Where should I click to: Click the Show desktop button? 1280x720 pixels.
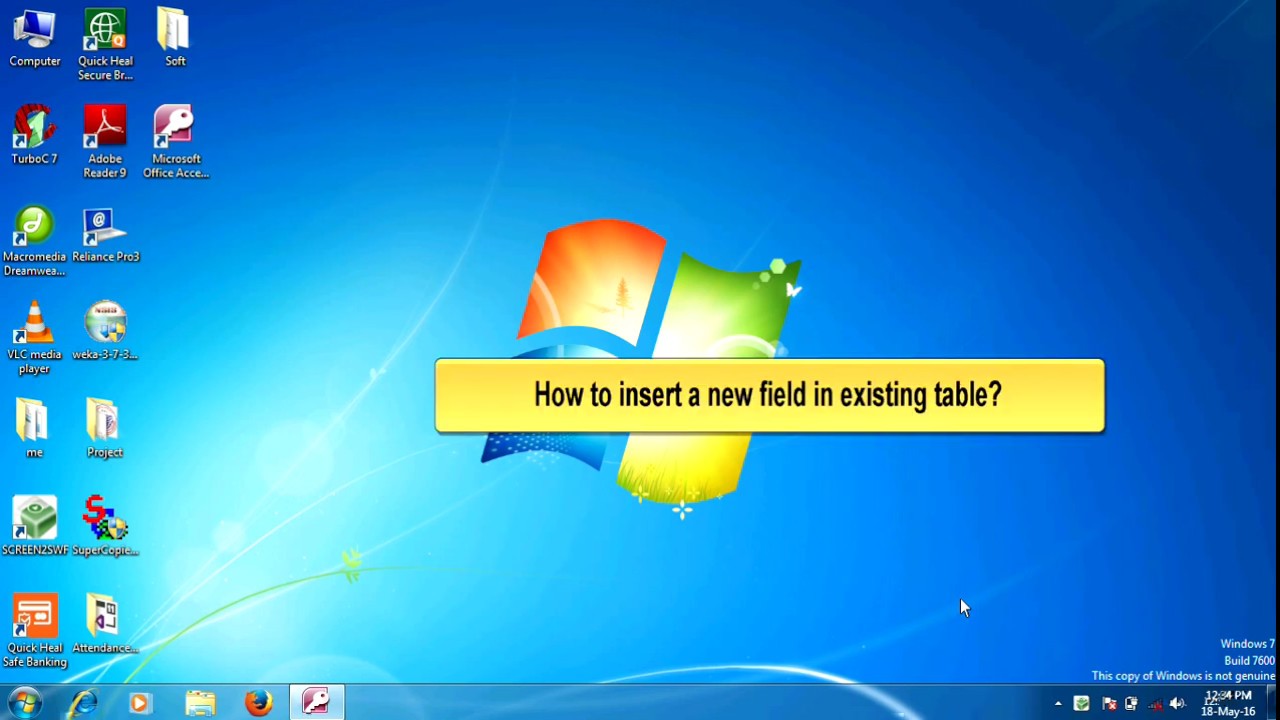pyautogui.click(x=1273, y=702)
